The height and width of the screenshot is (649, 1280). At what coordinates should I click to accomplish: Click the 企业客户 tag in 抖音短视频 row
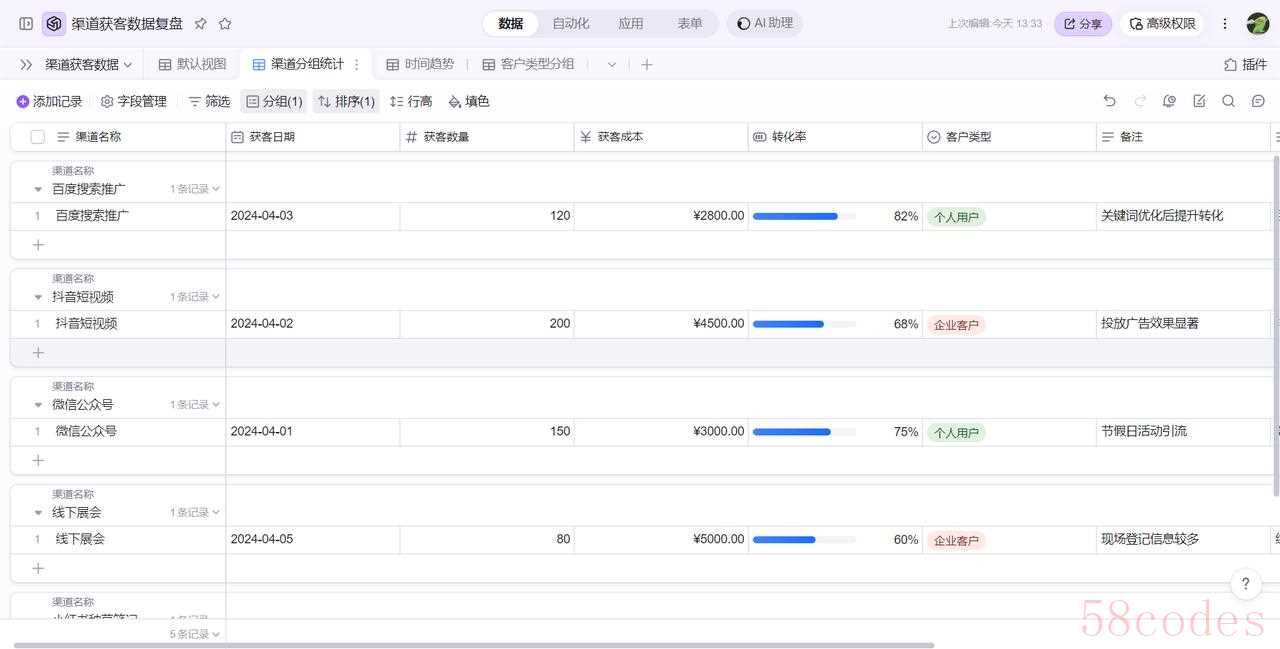955,325
